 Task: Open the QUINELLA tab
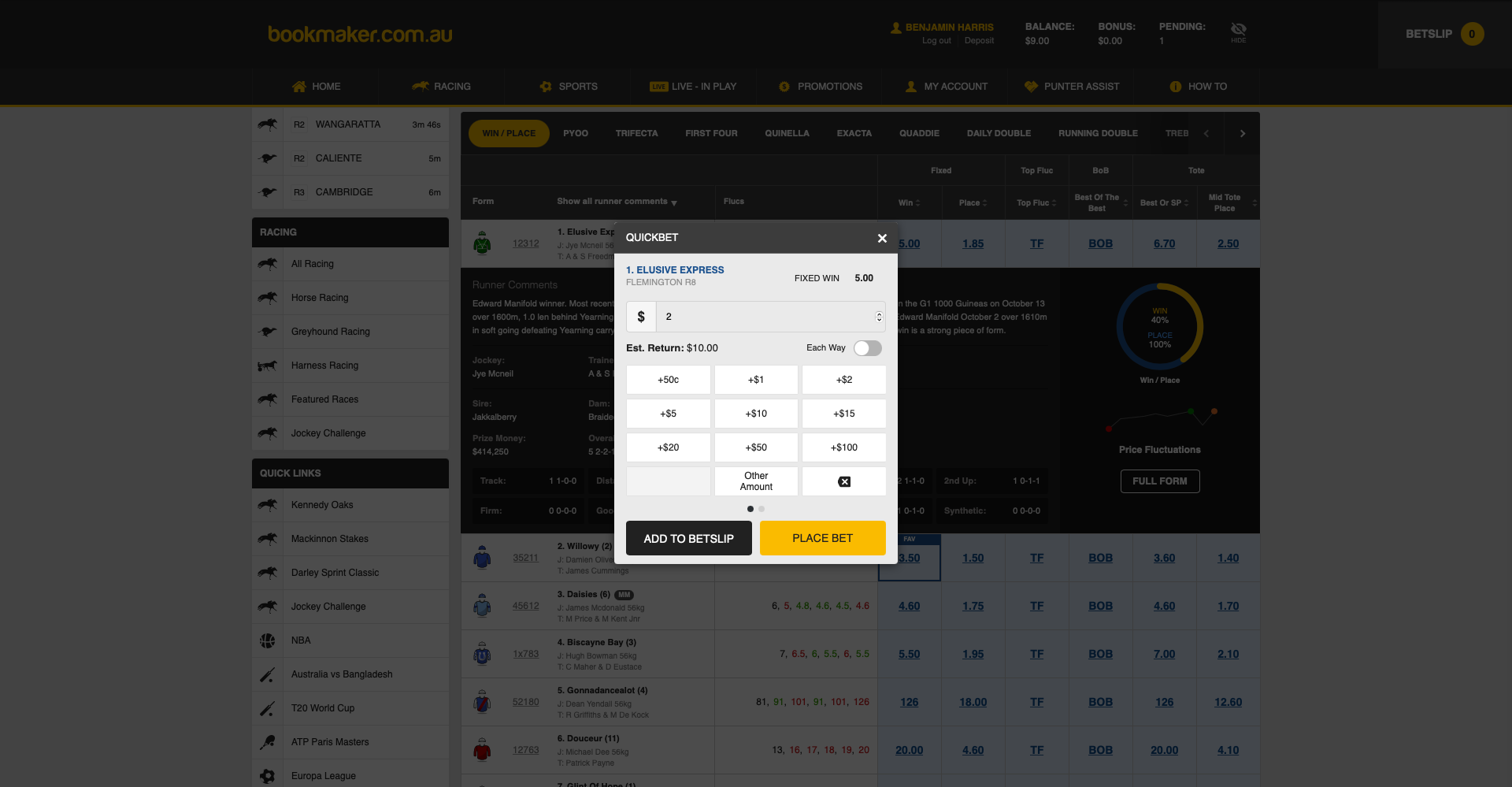787,133
